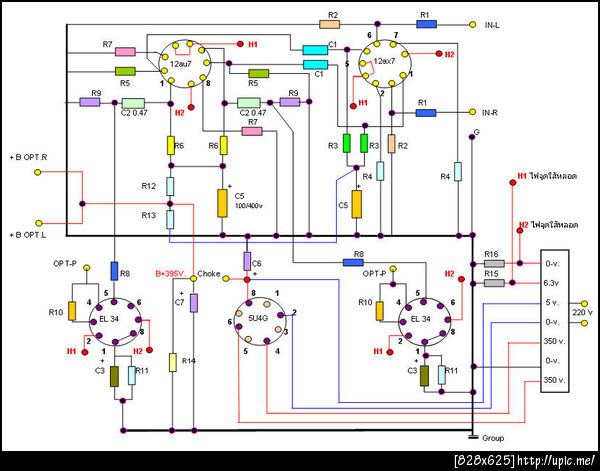Select the gray R16 resistor
Image resolution: width=600 pixels, height=471 pixels.
[494, 263]
